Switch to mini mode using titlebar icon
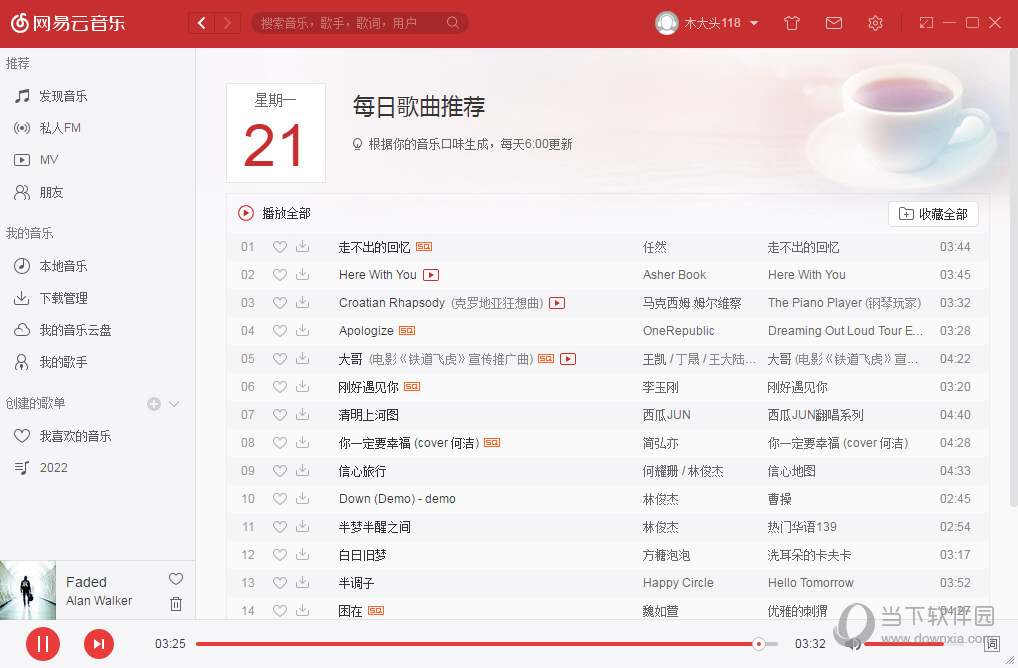Viewport: 1018px width, 668px height. coord(925,22)
